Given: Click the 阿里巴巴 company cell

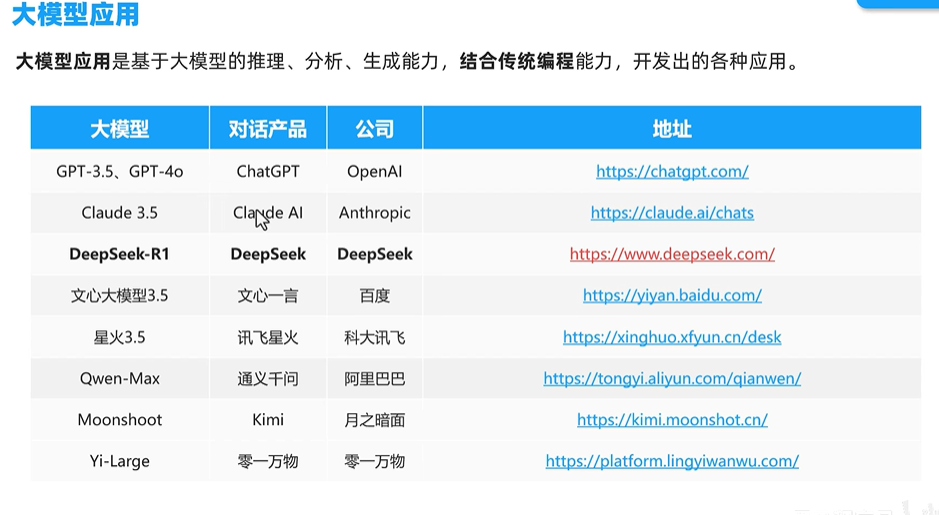Looking at the screenshot, I should (375, 378).
